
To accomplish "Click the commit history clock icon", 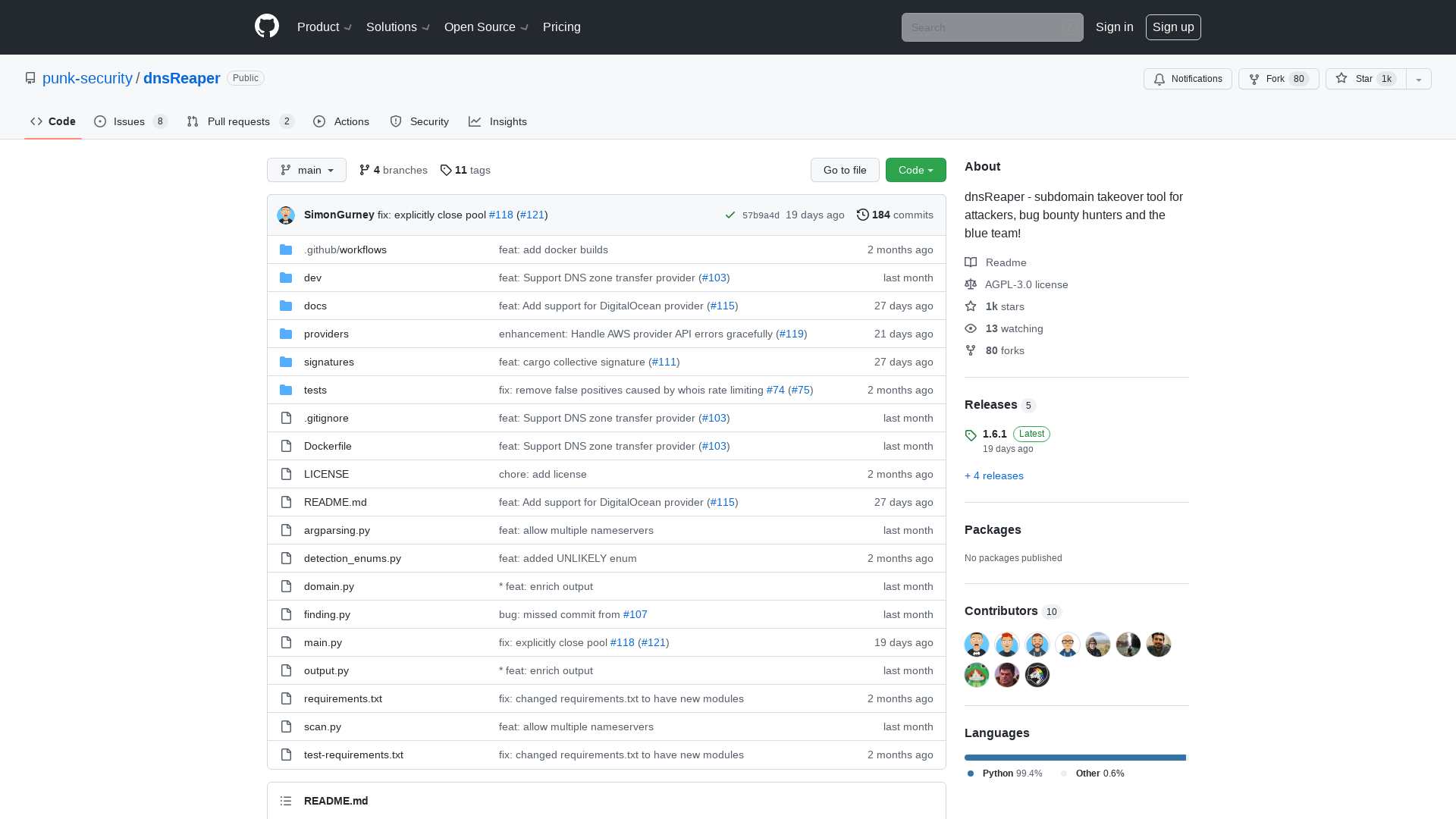I will 862,215.
